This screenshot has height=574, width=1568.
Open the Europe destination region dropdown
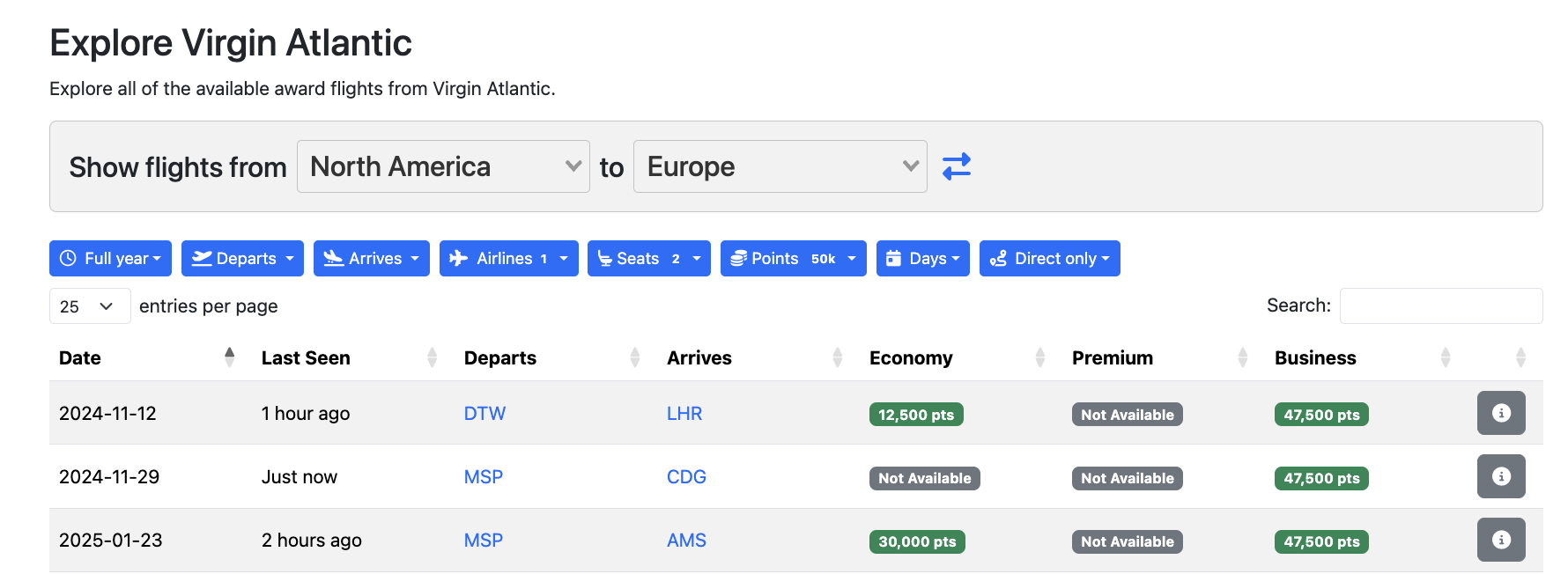780,166
